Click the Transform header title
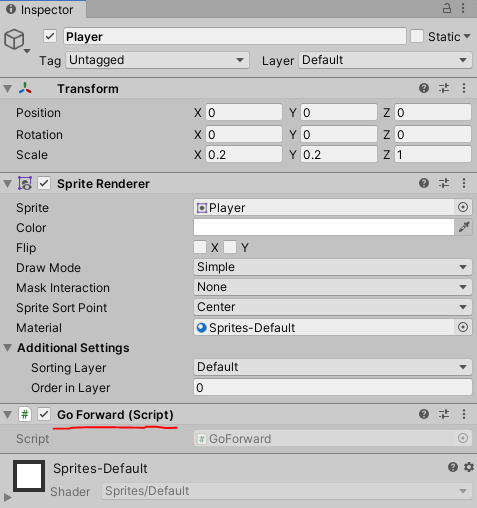Image resolution: width=477 pixels, height=508 pixels. [x=88, y=89]
